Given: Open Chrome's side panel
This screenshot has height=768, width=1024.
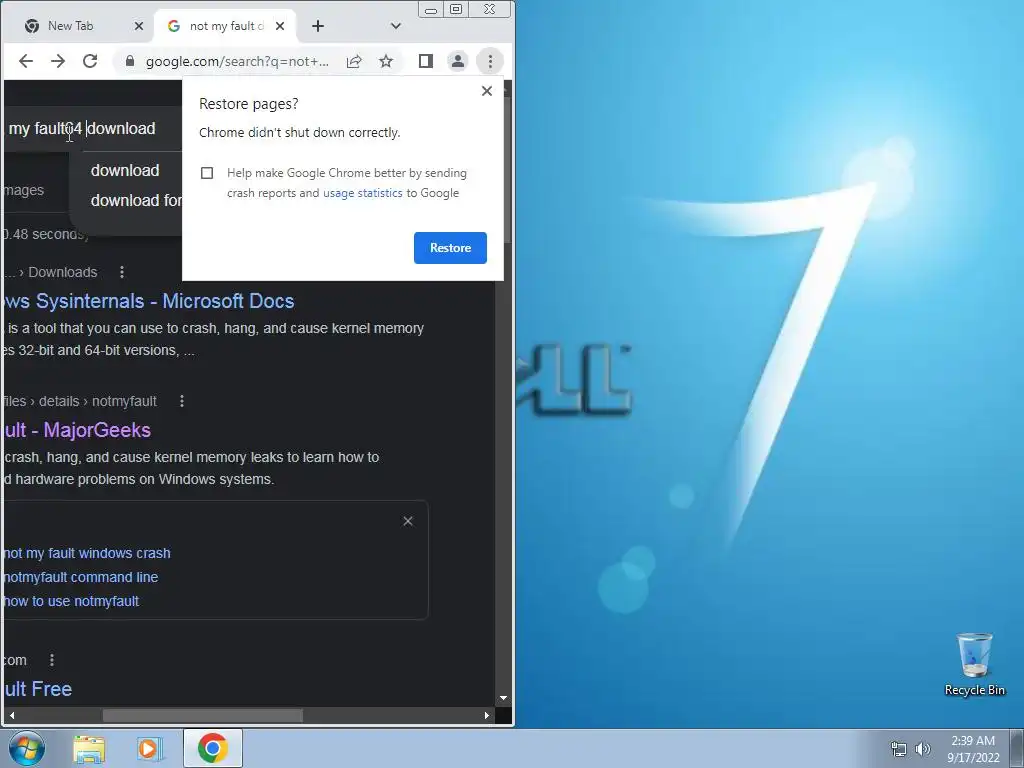Looking at the screenshot, I should pos(426,61).
